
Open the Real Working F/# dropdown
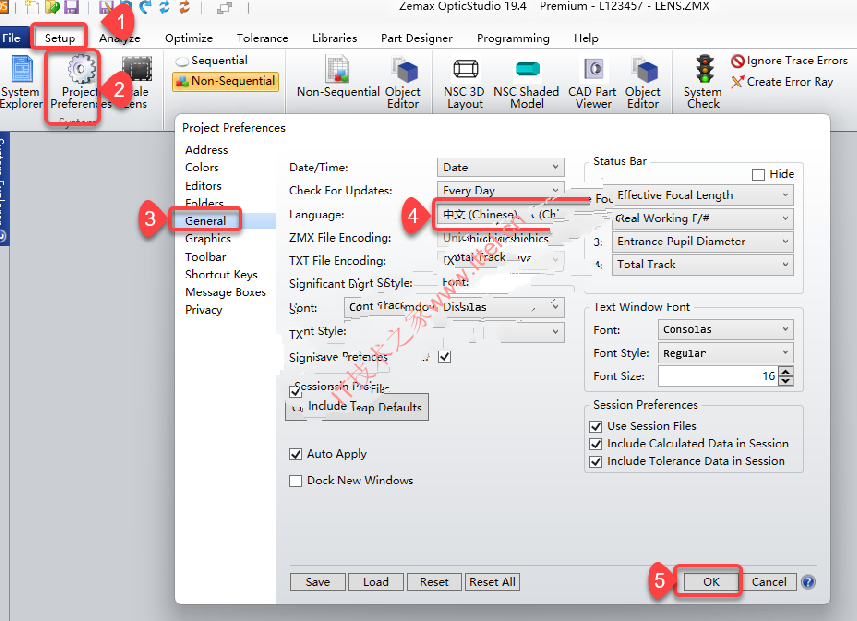coord(702,219)
